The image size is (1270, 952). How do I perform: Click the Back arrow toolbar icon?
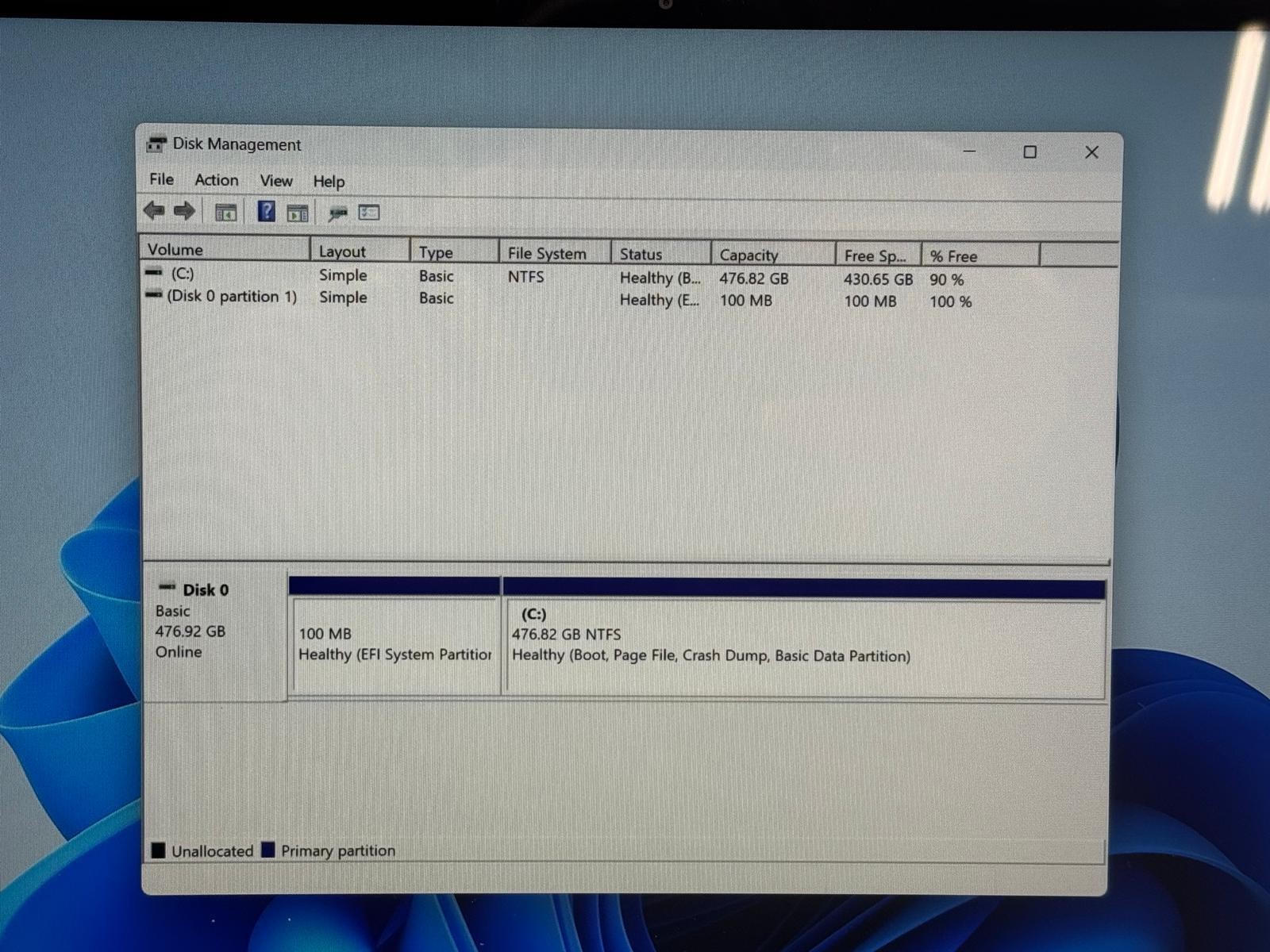point(154,211)
